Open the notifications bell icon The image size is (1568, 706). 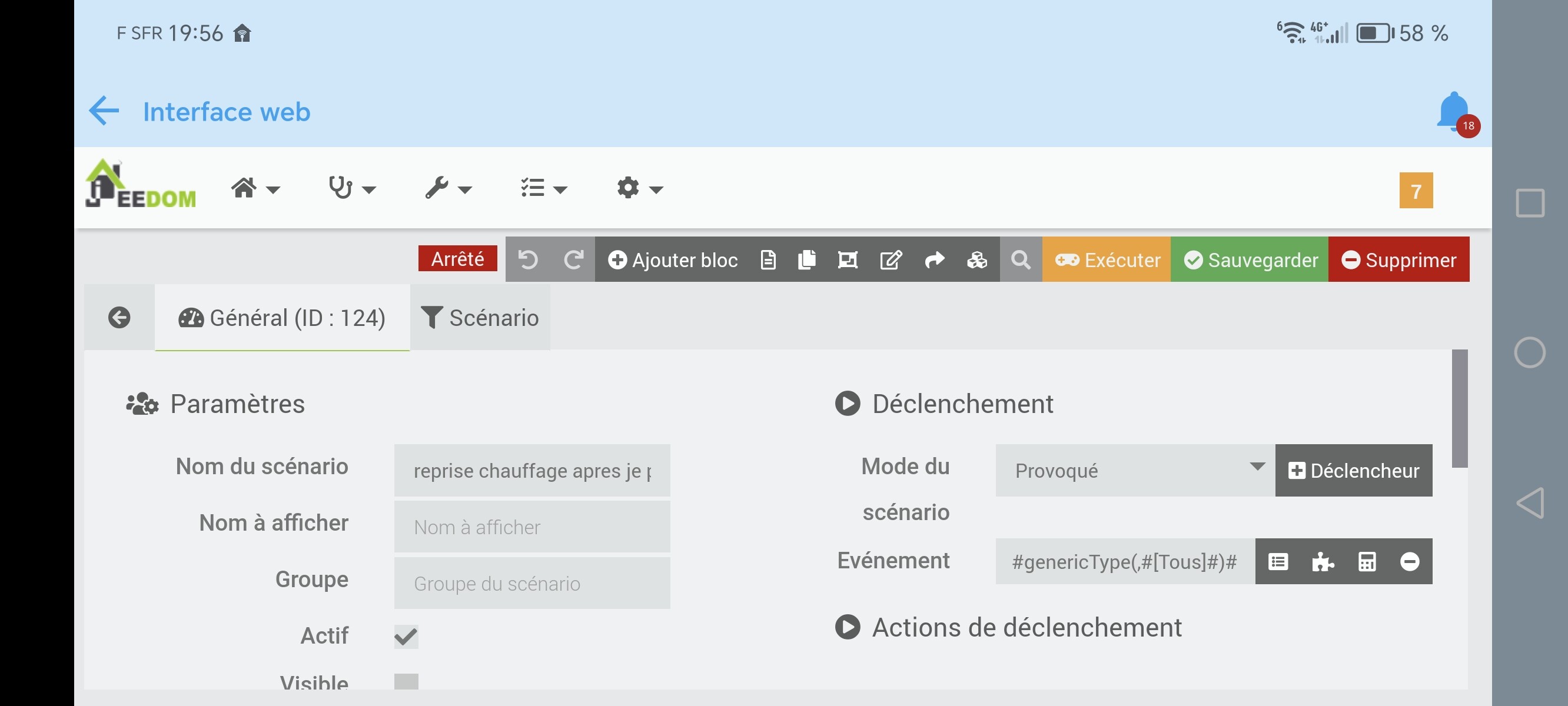point(1454,111)
